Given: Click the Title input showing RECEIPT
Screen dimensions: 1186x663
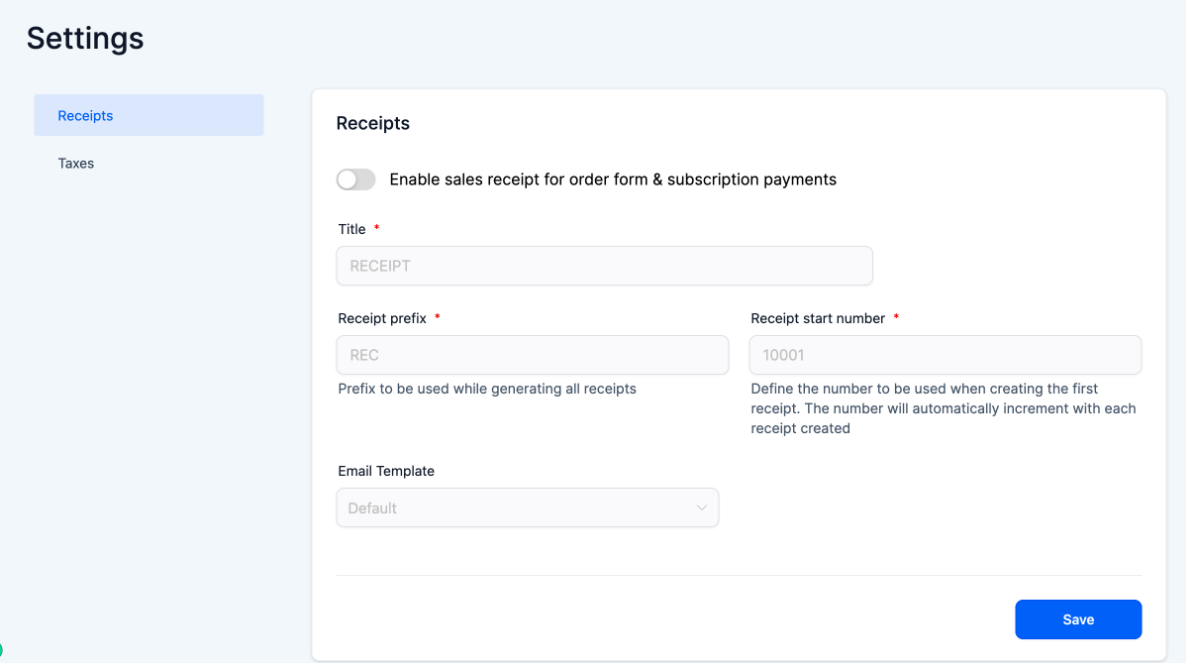Looking at the screenshot, I should coord(604,266).
